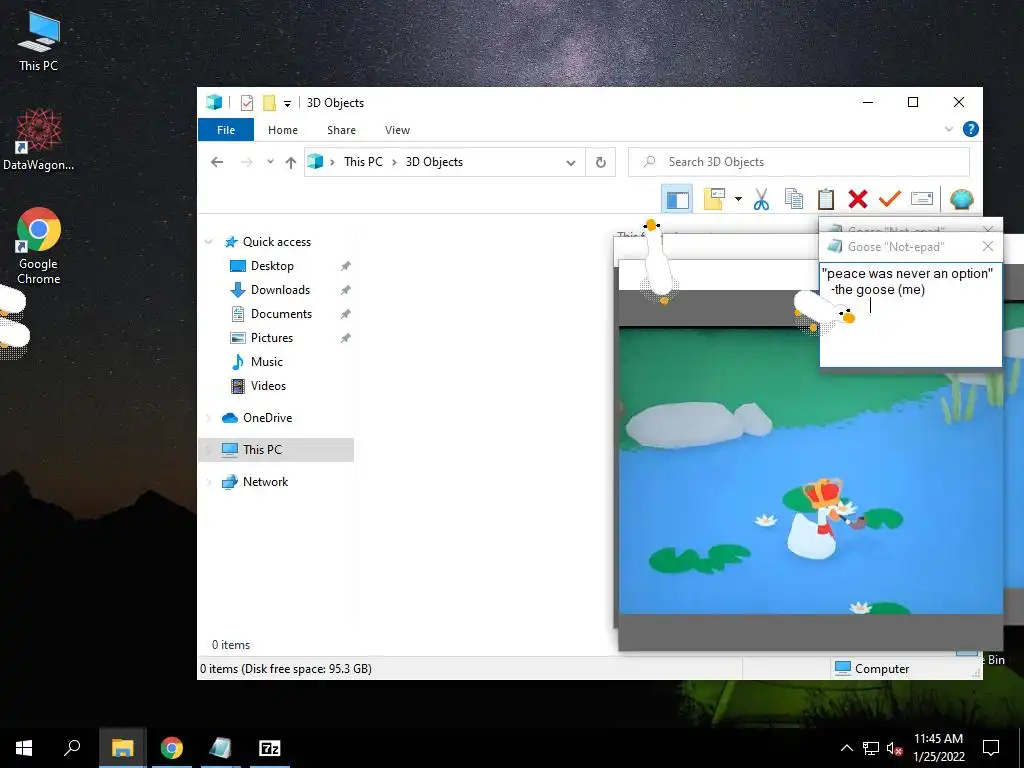The image size is (1024, 768).
Task: Open dropdown arrow next to folder options icon
Action: click(738, 199)
